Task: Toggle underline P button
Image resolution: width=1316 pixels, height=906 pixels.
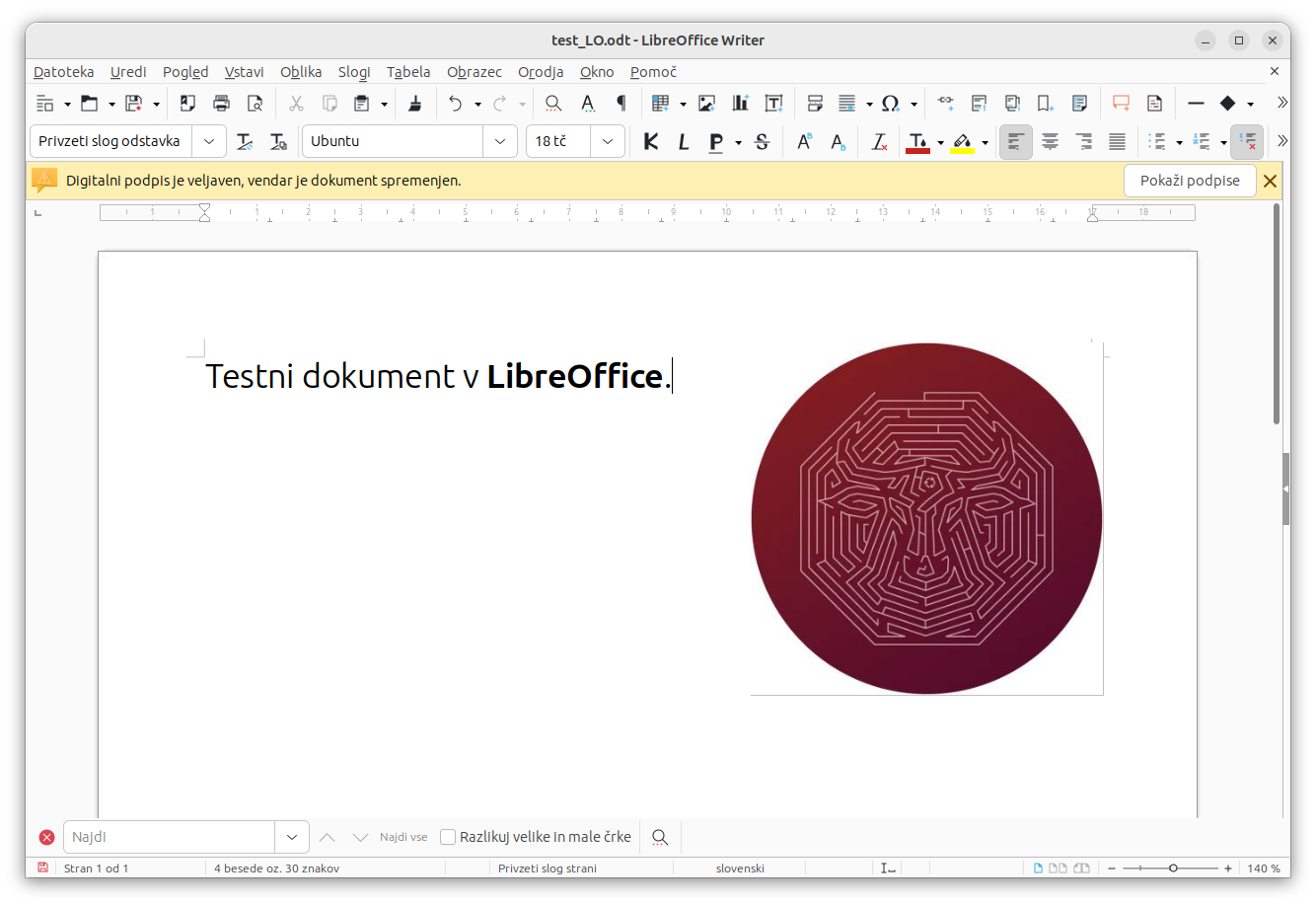Action: (x=716, y=142)
